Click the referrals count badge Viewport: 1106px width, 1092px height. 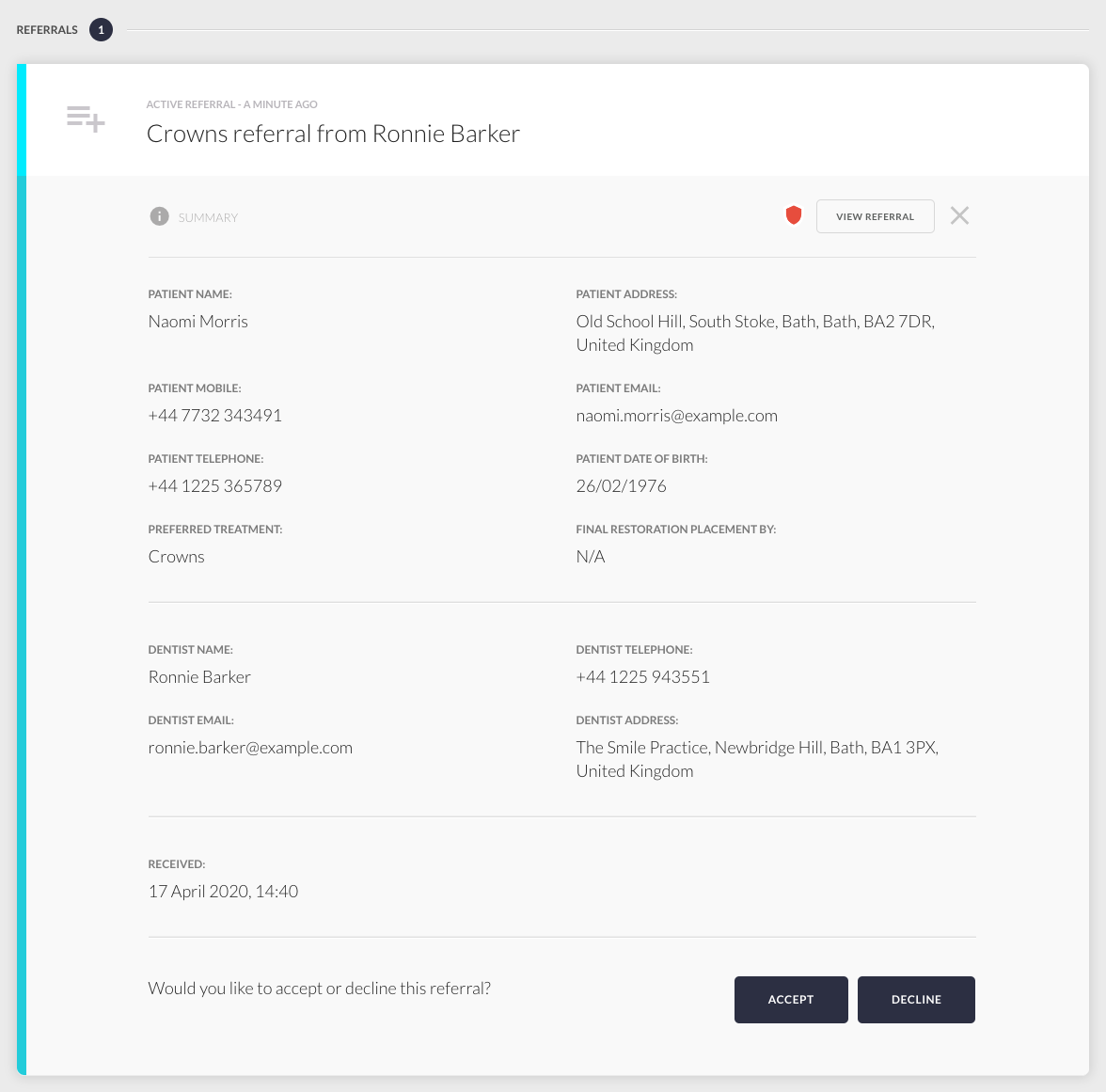(x=101, y=30)
